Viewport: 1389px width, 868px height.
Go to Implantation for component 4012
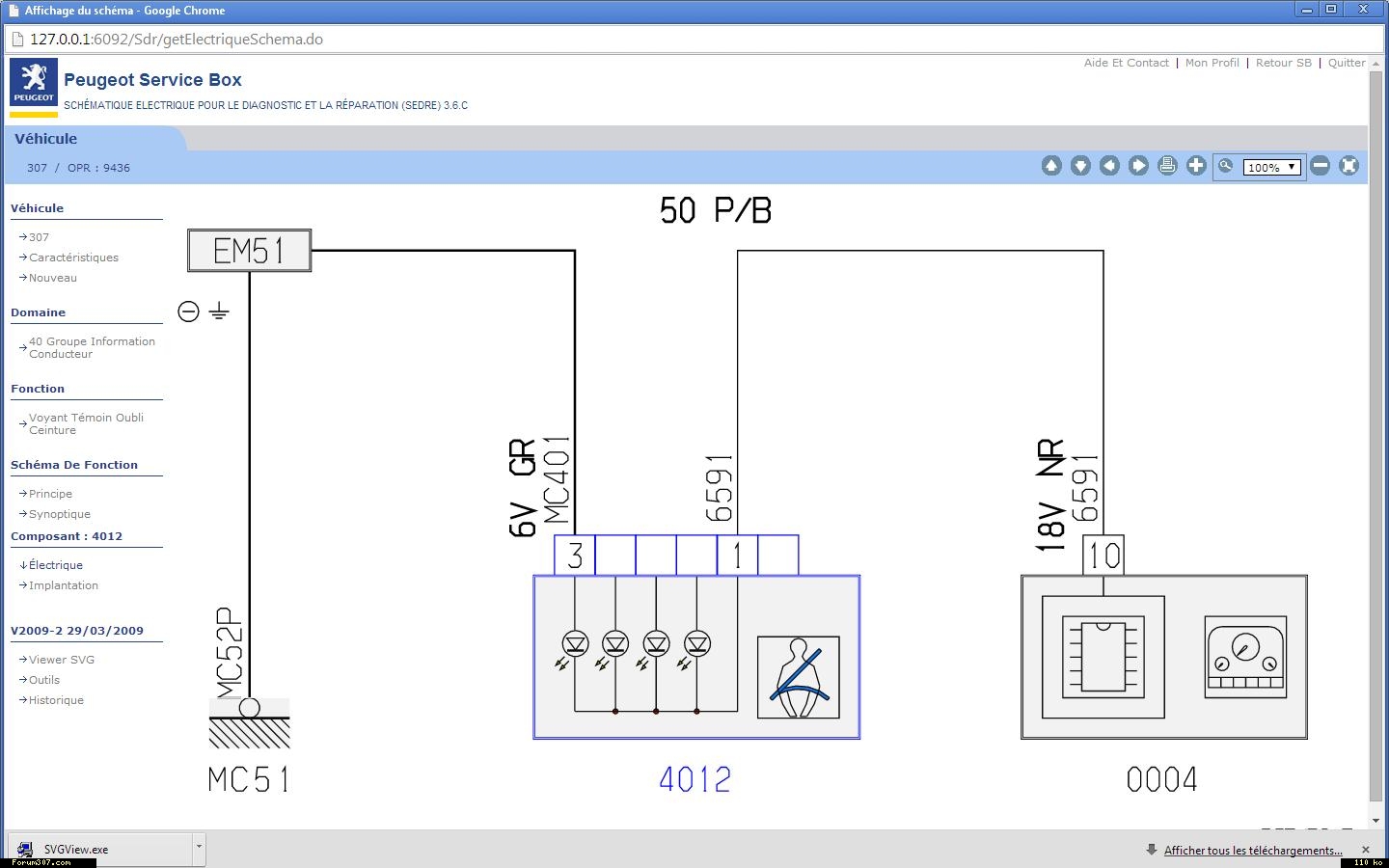point(63,585)
